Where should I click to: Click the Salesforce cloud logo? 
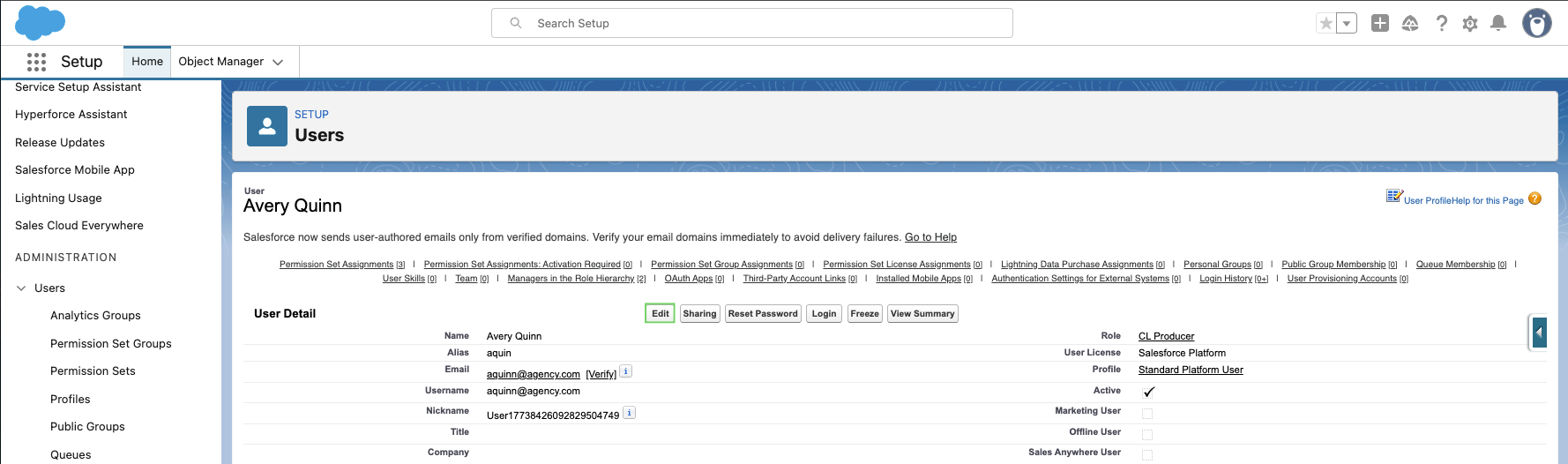click(40, 22)
